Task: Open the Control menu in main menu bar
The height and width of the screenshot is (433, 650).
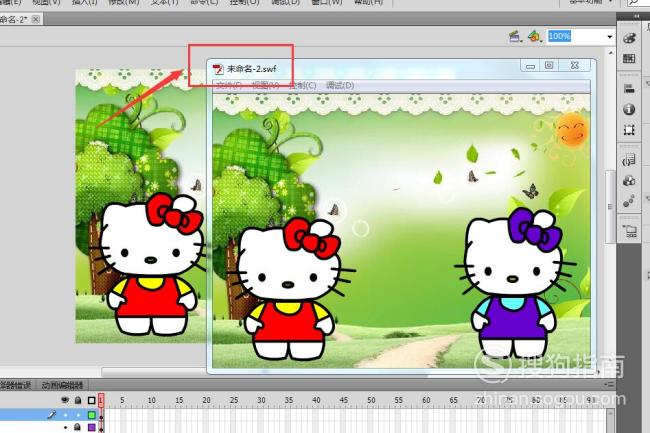Action: 245,2
